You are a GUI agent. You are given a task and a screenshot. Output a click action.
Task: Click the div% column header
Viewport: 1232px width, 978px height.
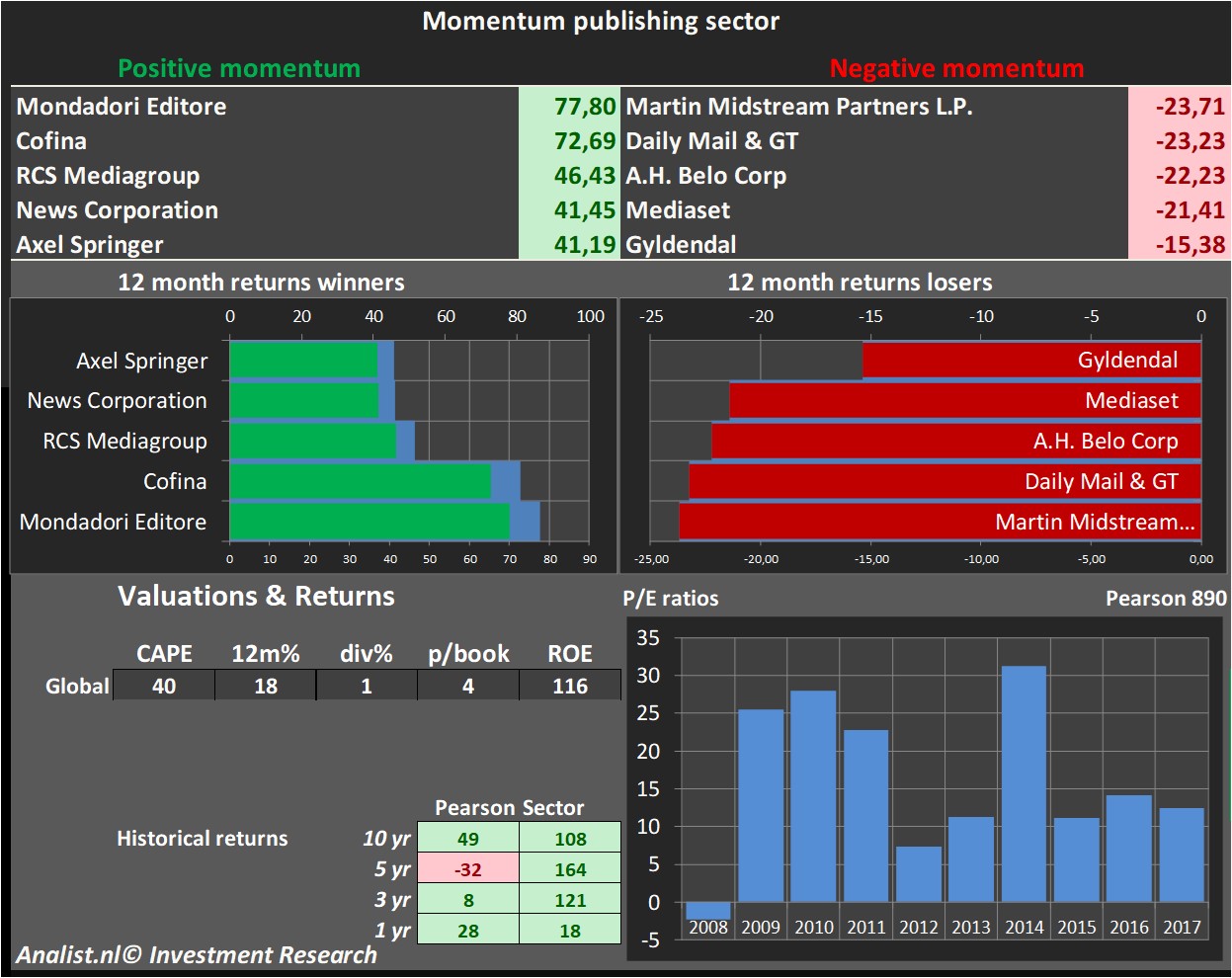point(366,654)
